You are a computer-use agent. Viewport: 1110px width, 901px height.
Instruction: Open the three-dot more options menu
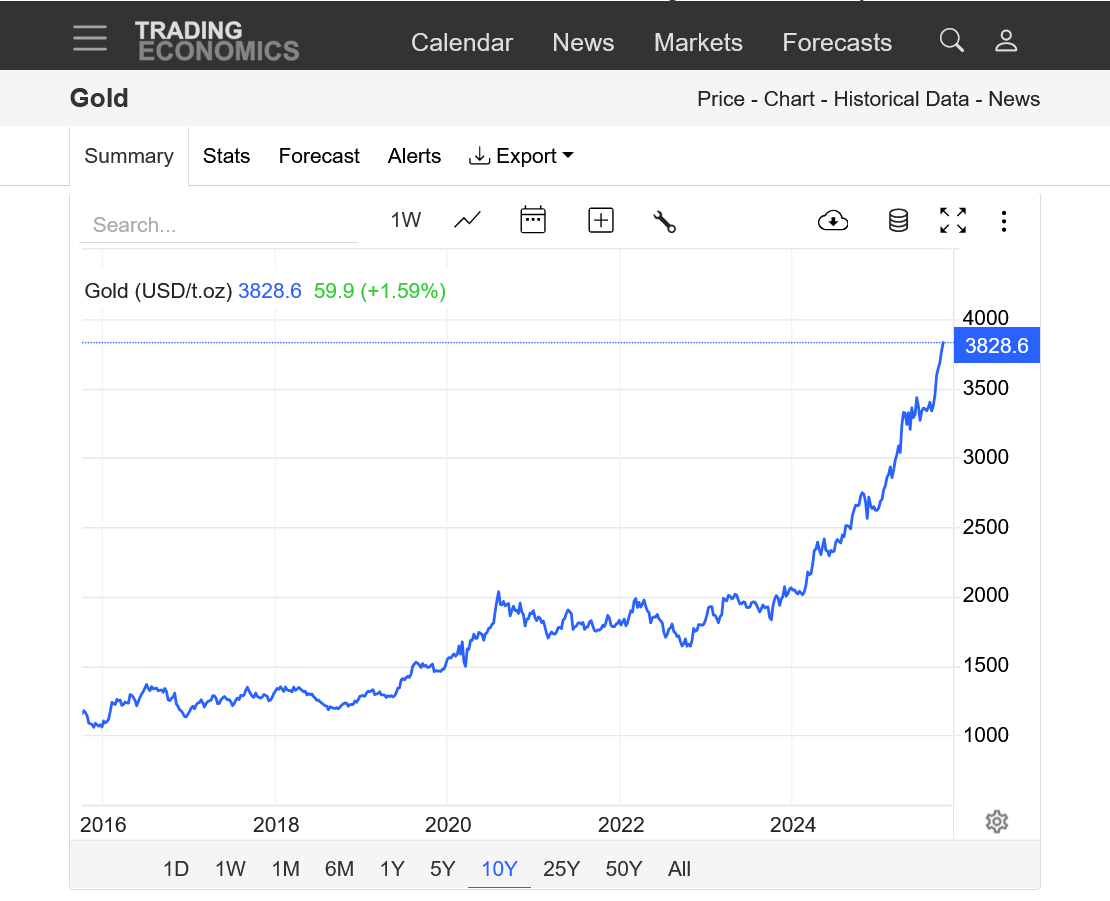tap(1004, 221)
